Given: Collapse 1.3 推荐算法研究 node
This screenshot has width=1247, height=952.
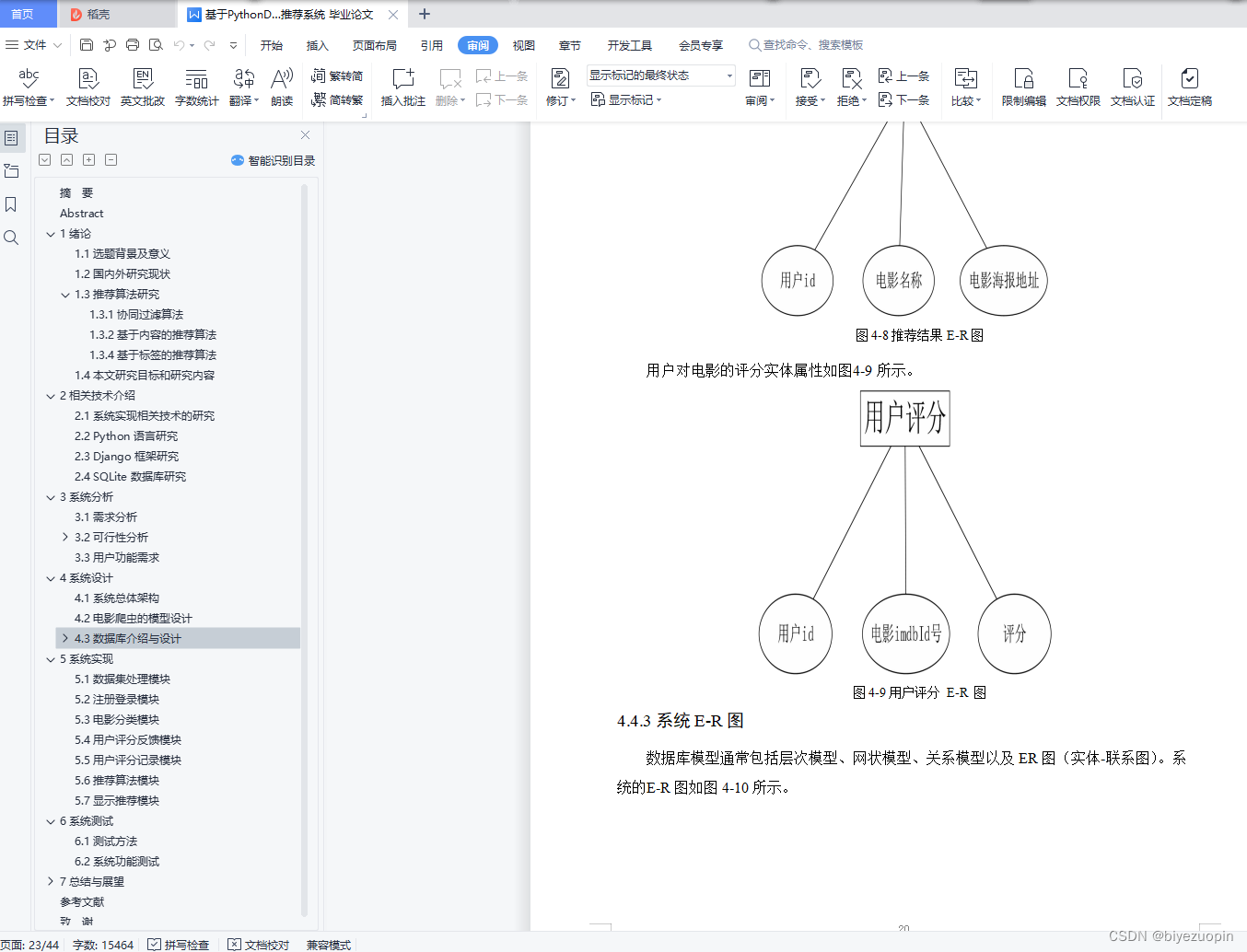Looking at the screenshot, I should click(x=65, y=295).
